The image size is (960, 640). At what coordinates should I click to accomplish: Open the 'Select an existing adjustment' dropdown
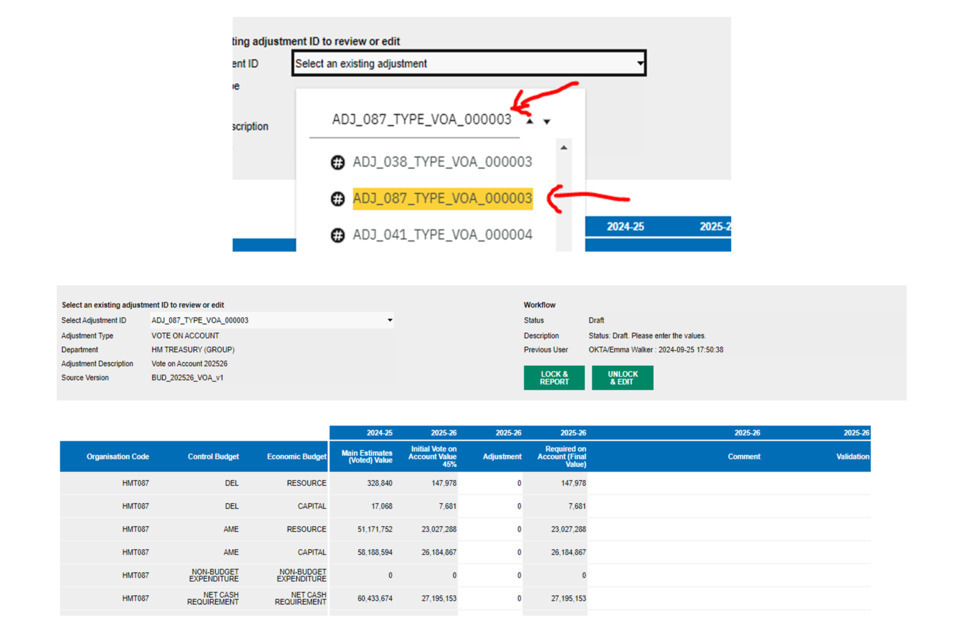pos(468,63)
